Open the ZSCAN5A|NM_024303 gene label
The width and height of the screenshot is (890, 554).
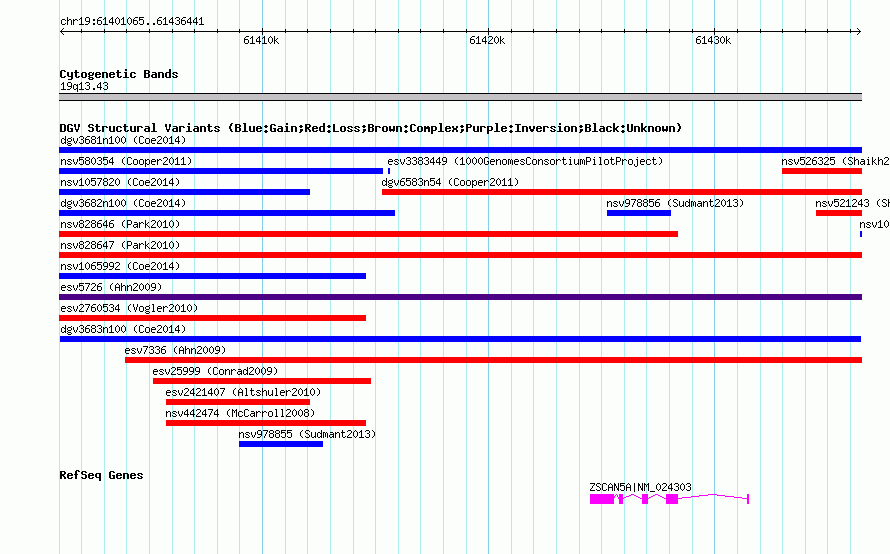pyautogui.click(x=640, y=487)
